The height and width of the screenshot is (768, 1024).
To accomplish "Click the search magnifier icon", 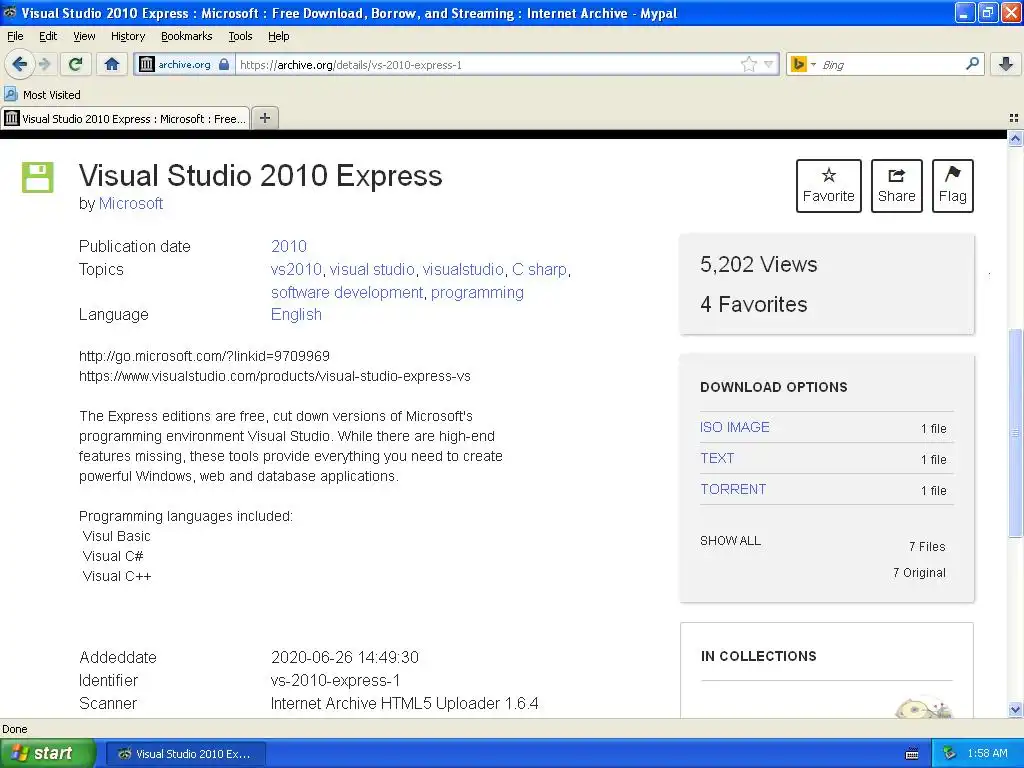I will tap(972, 64).
